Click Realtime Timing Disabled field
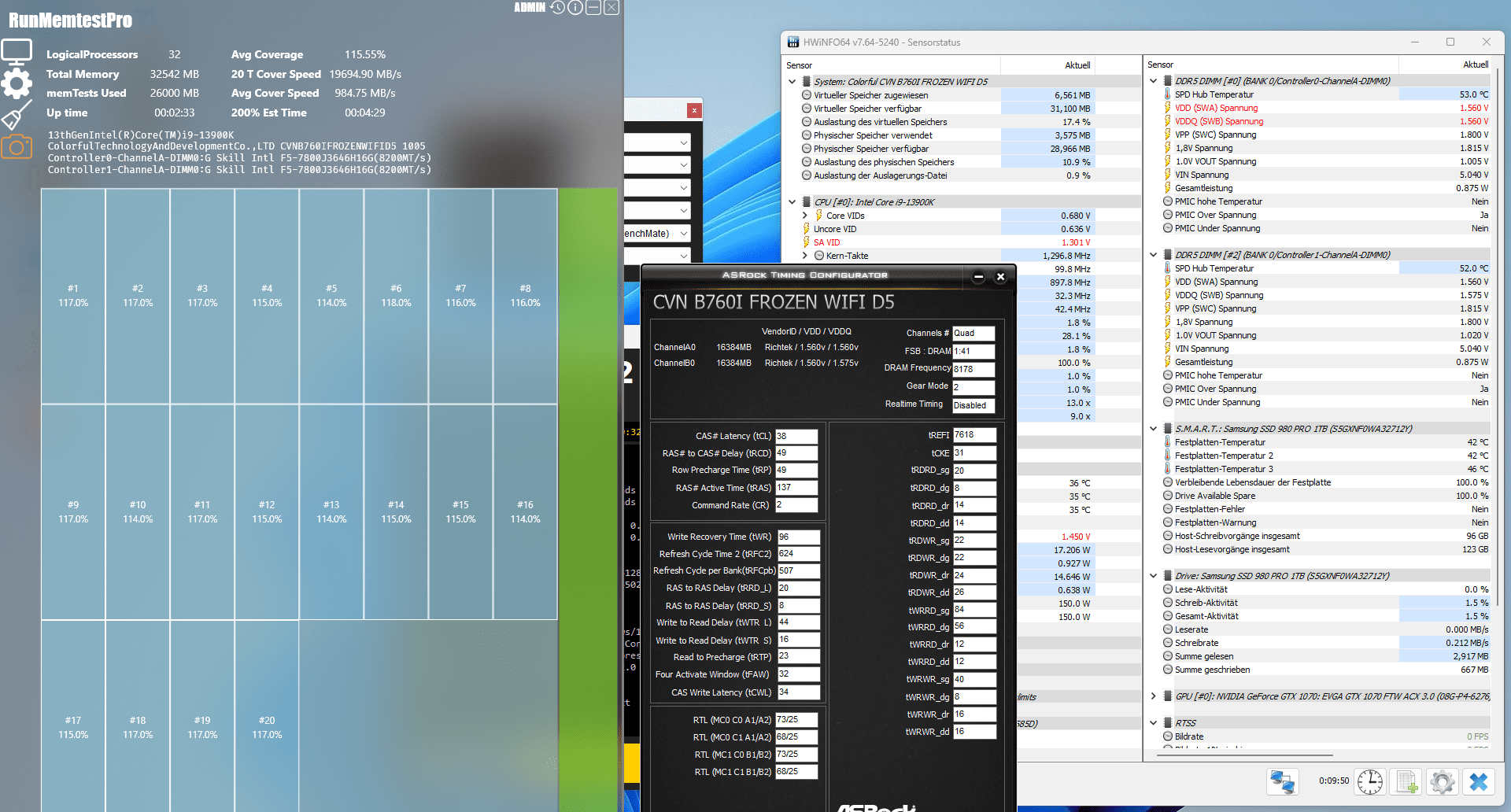This screenshot has width=1511, height=812. (973, 406)
